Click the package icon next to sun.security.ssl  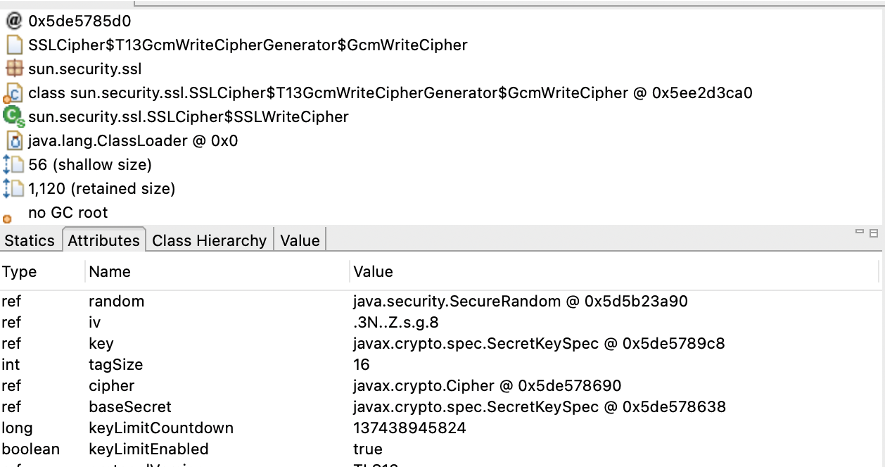pyautogui.click(x=13, y=69)
